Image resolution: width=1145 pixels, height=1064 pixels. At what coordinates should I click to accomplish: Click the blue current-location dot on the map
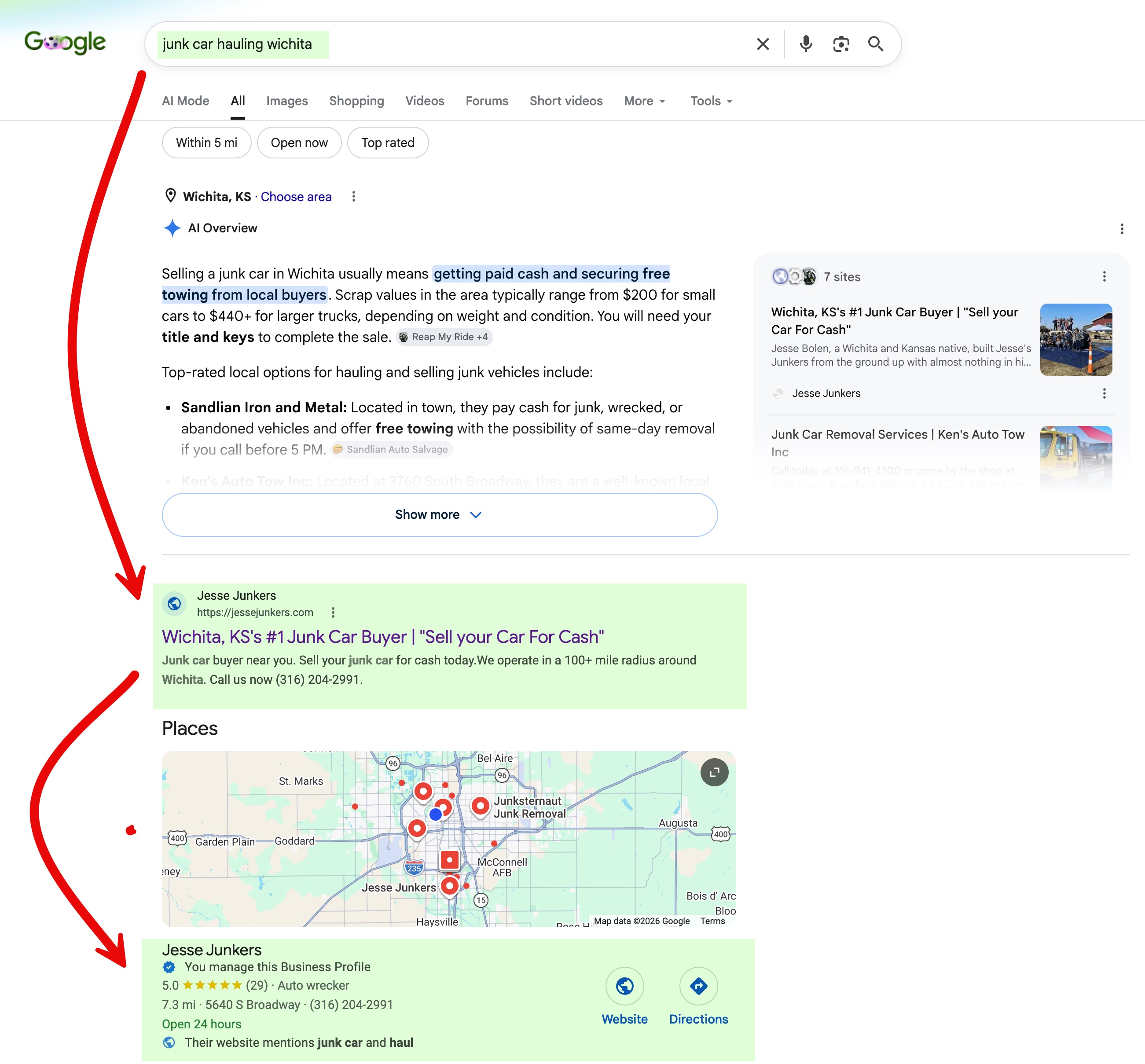pos(436,814)
